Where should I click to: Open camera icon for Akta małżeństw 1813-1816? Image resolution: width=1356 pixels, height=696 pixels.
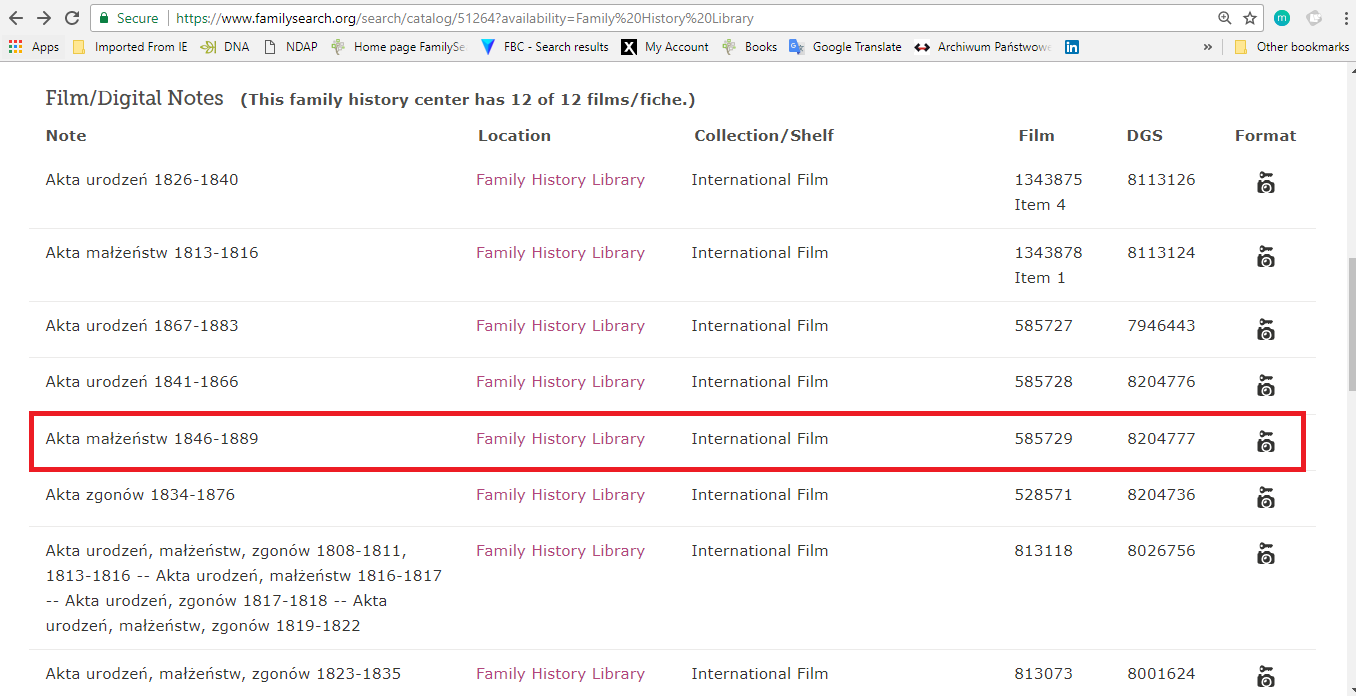(x=1265, y=257)
